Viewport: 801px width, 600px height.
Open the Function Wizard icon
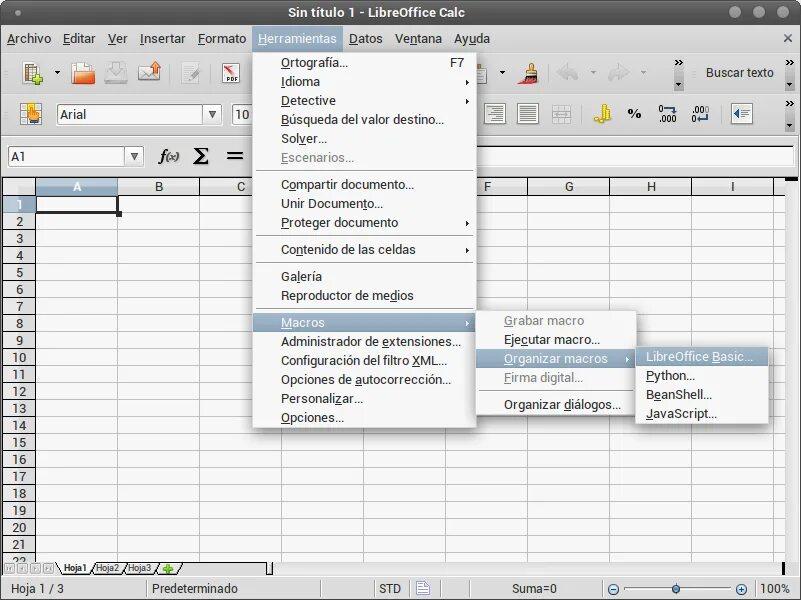click(x=169, y=156)
